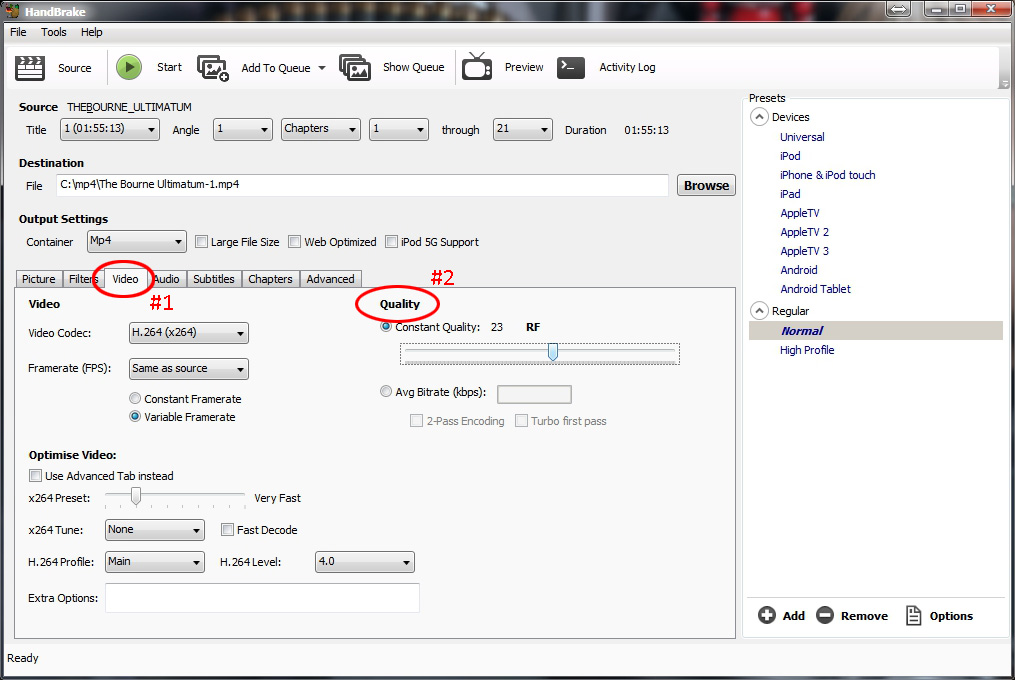Screen dimensions: 1015x680
Task: Switch to the Advanced tab
Action: click(x=330, y=278)
